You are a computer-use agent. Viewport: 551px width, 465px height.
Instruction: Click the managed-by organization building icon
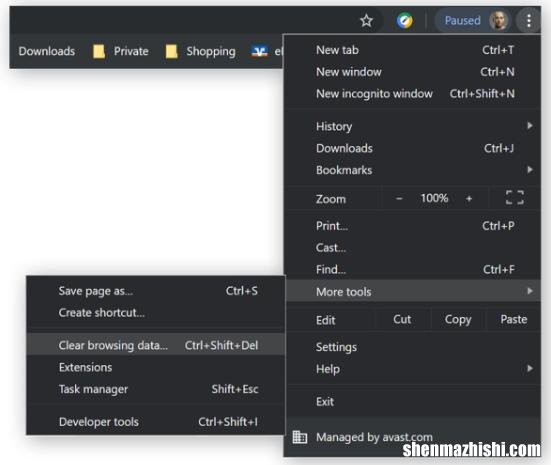(x=300, y=437)
